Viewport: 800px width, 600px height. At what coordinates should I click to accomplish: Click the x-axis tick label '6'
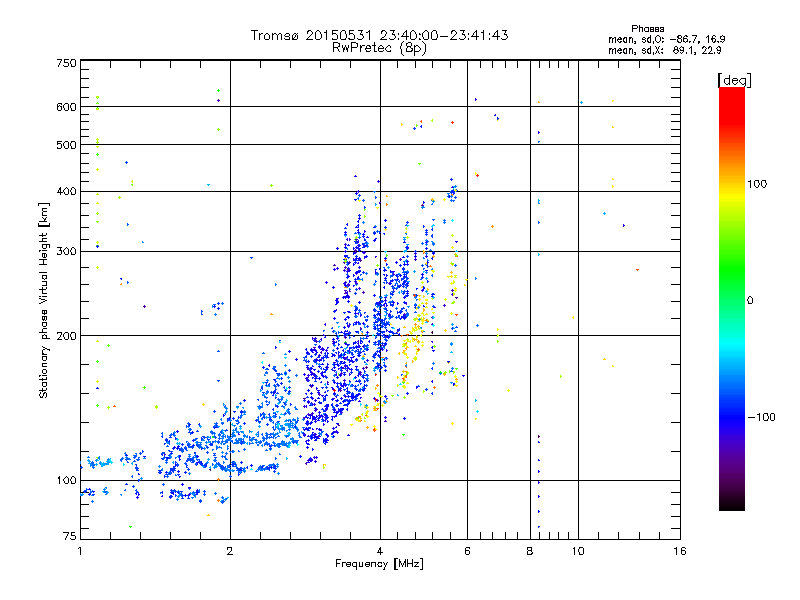tap(467, 551)
